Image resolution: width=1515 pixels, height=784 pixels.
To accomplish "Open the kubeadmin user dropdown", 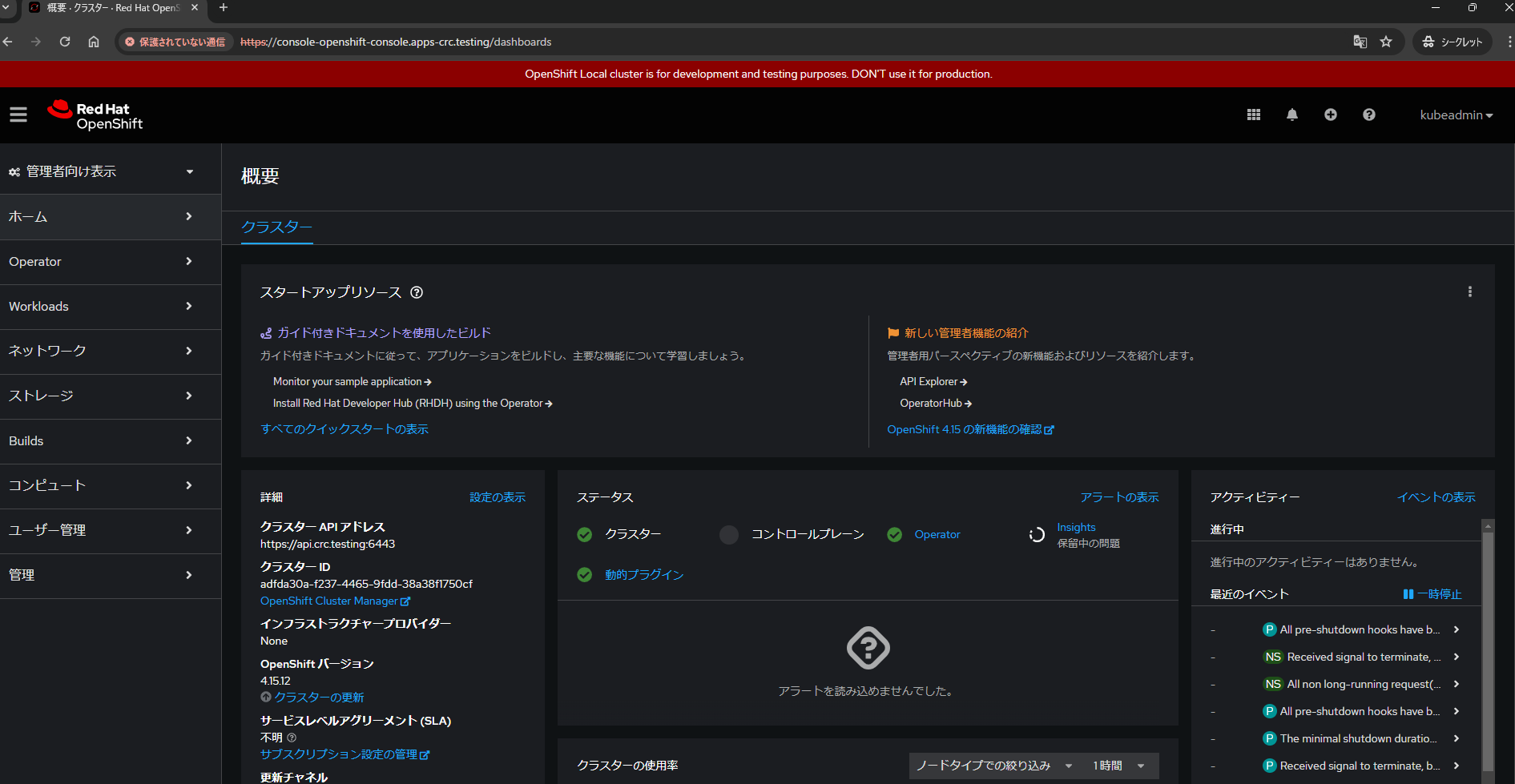I will click(x=1456, y=115).
